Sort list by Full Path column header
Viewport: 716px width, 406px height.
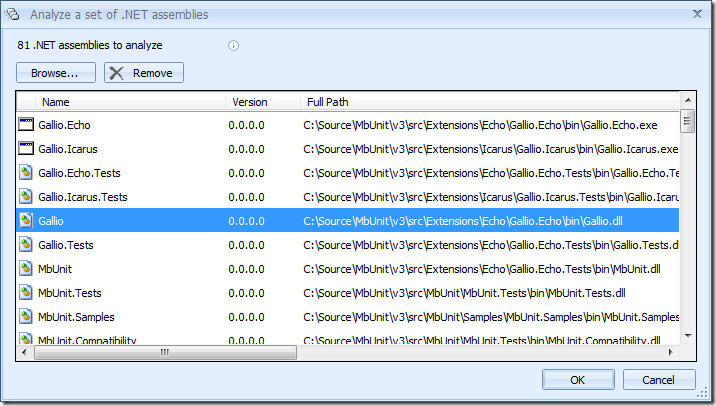tap(490, 102)
